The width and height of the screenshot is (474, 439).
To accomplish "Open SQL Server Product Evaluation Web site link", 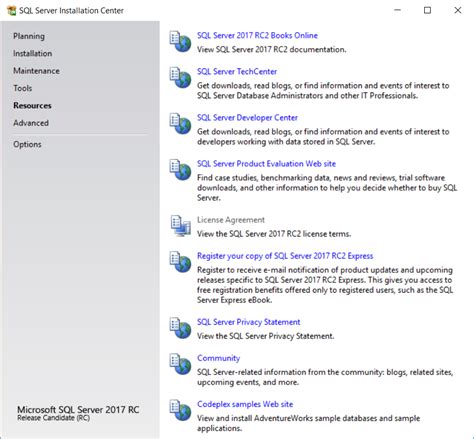I will [266, 164].
